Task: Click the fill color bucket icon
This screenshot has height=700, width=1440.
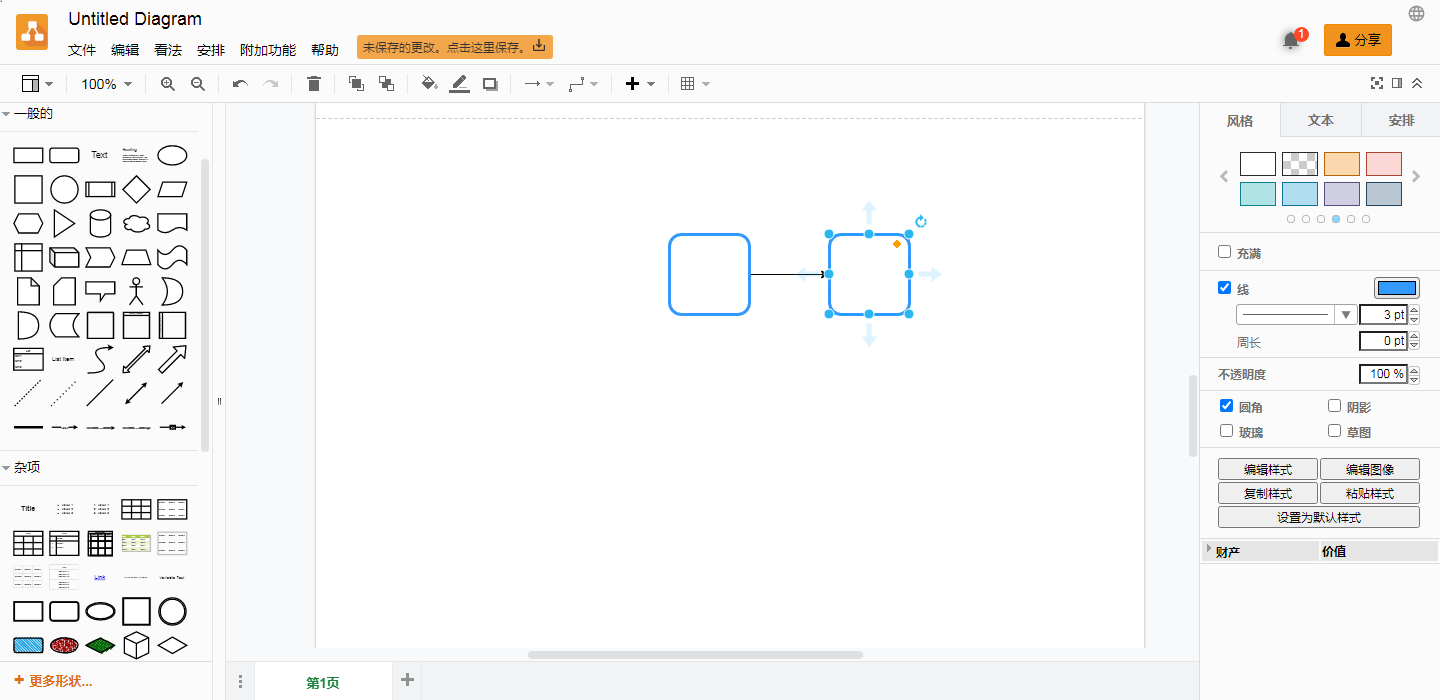Action: point(429,84)
